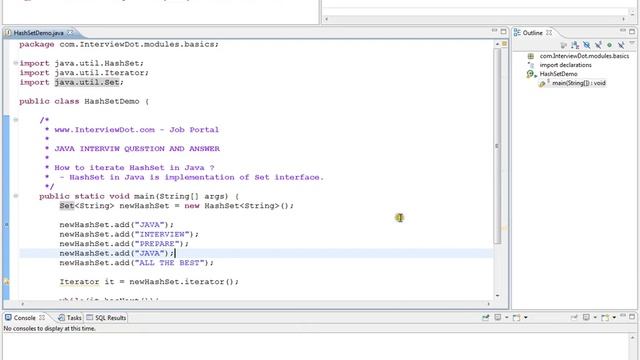Click the line newHashSet.add("INTERVIEW")

129,234
